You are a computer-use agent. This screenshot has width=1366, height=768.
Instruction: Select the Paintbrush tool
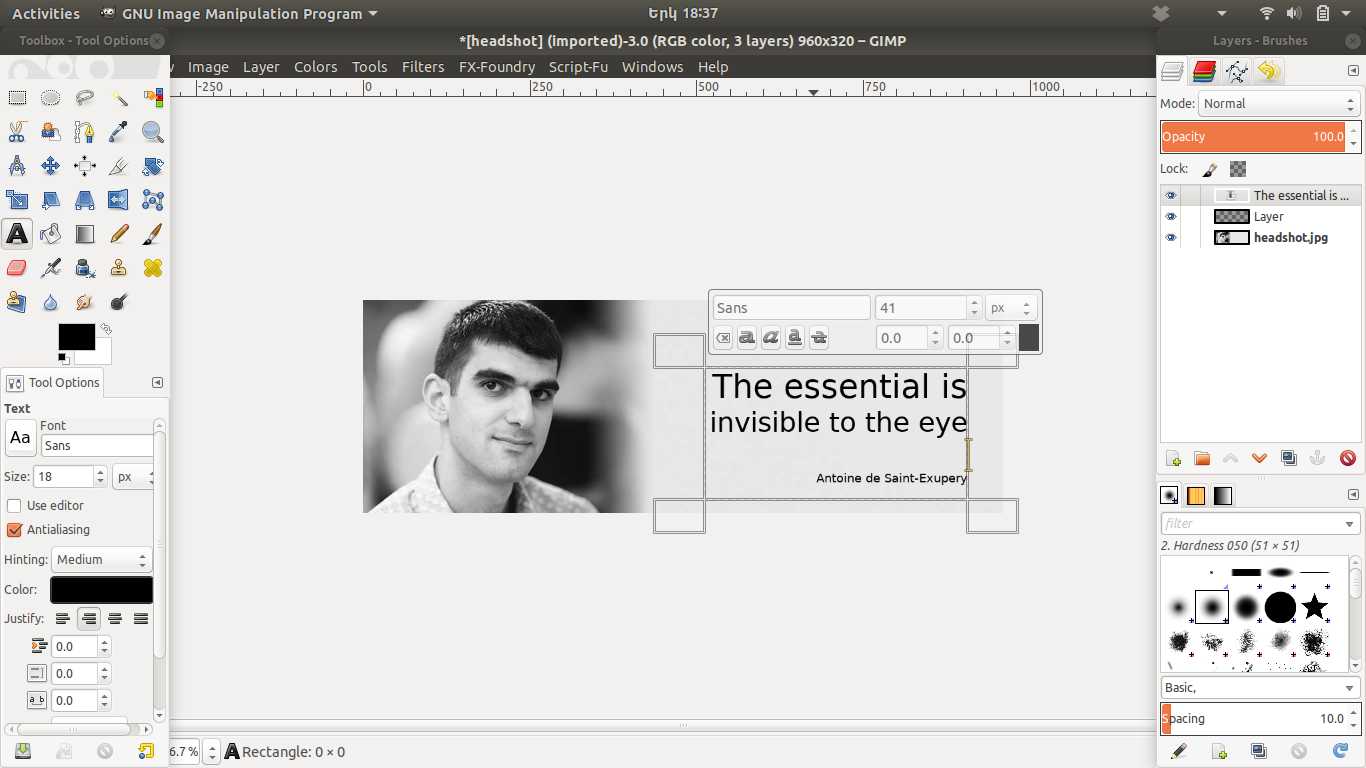(153, 234)
